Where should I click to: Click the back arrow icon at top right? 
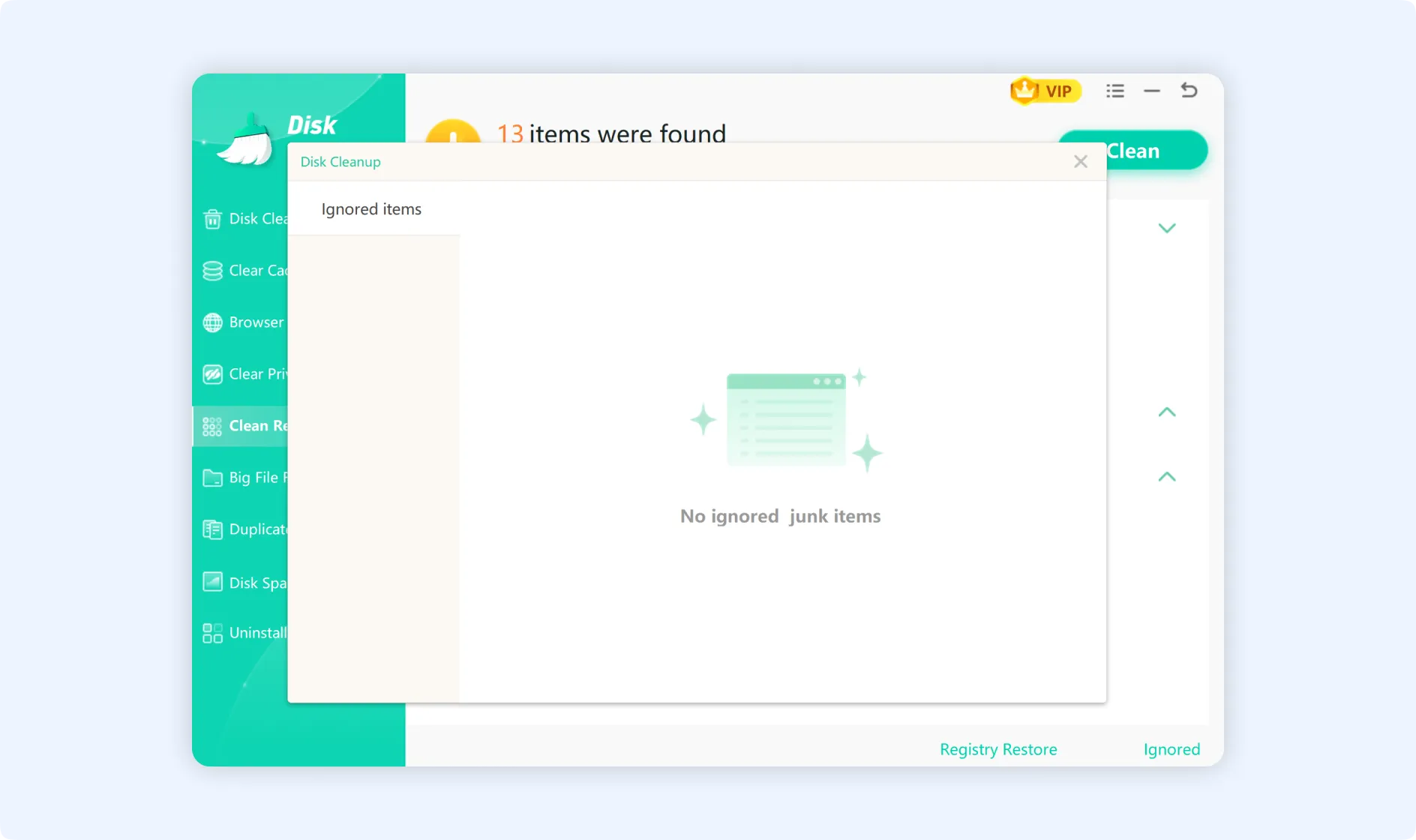point(1189,91)
